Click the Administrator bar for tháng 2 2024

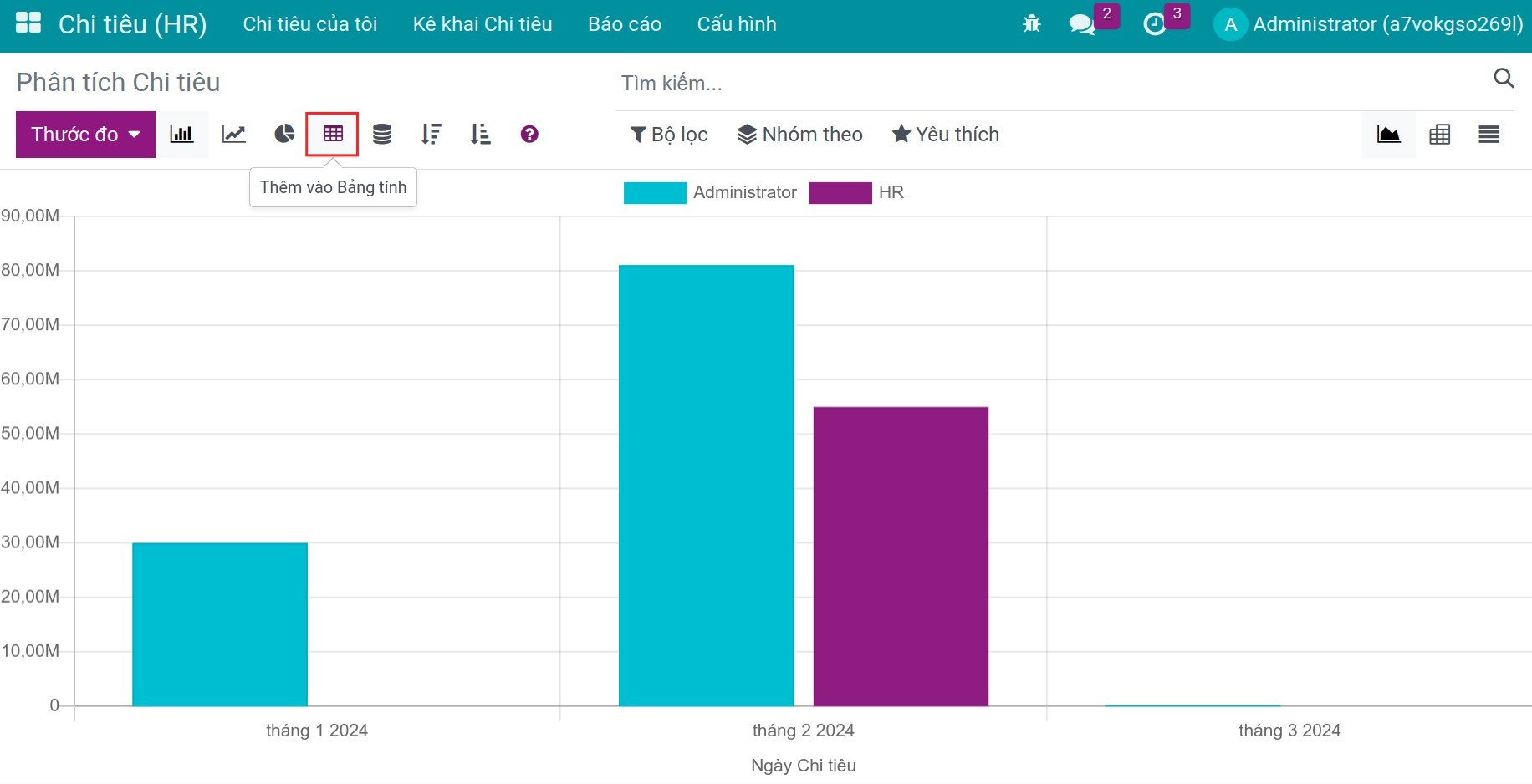pyautogui.click(x=707, y=486)
